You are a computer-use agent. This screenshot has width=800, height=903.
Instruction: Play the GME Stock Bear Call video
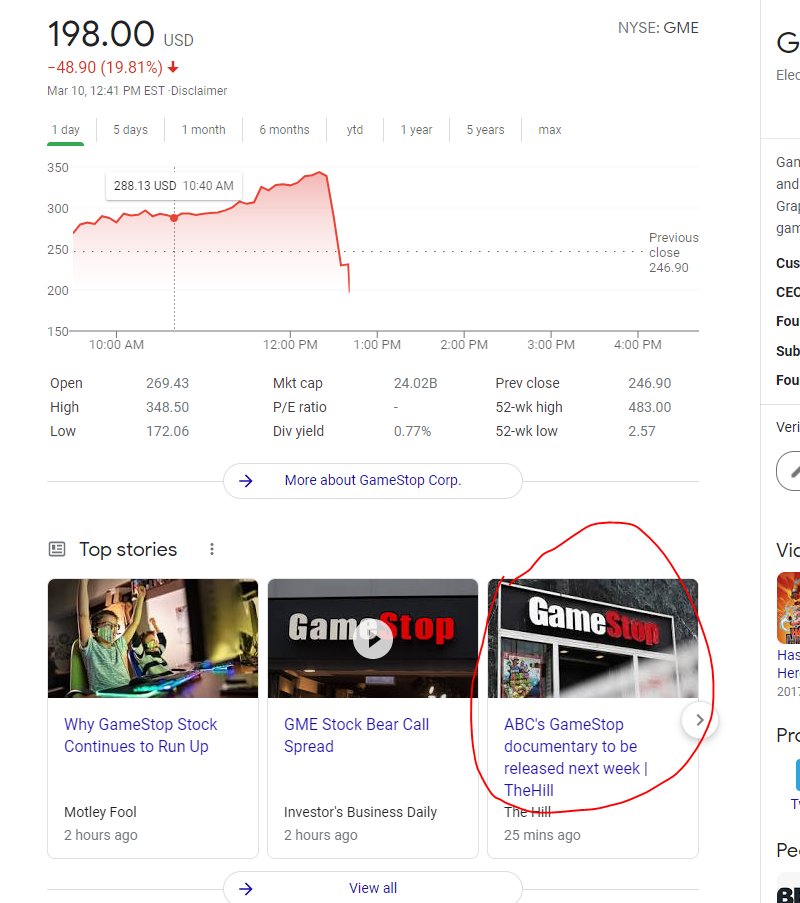[373, 639]
